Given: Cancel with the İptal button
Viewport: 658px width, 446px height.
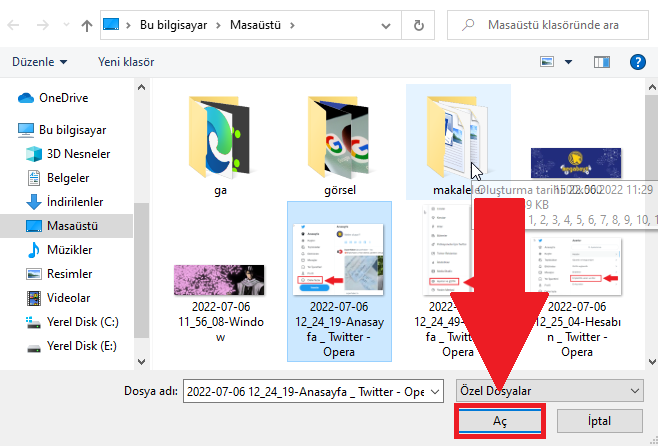Looking at the screenshot, I should point(599,421).
